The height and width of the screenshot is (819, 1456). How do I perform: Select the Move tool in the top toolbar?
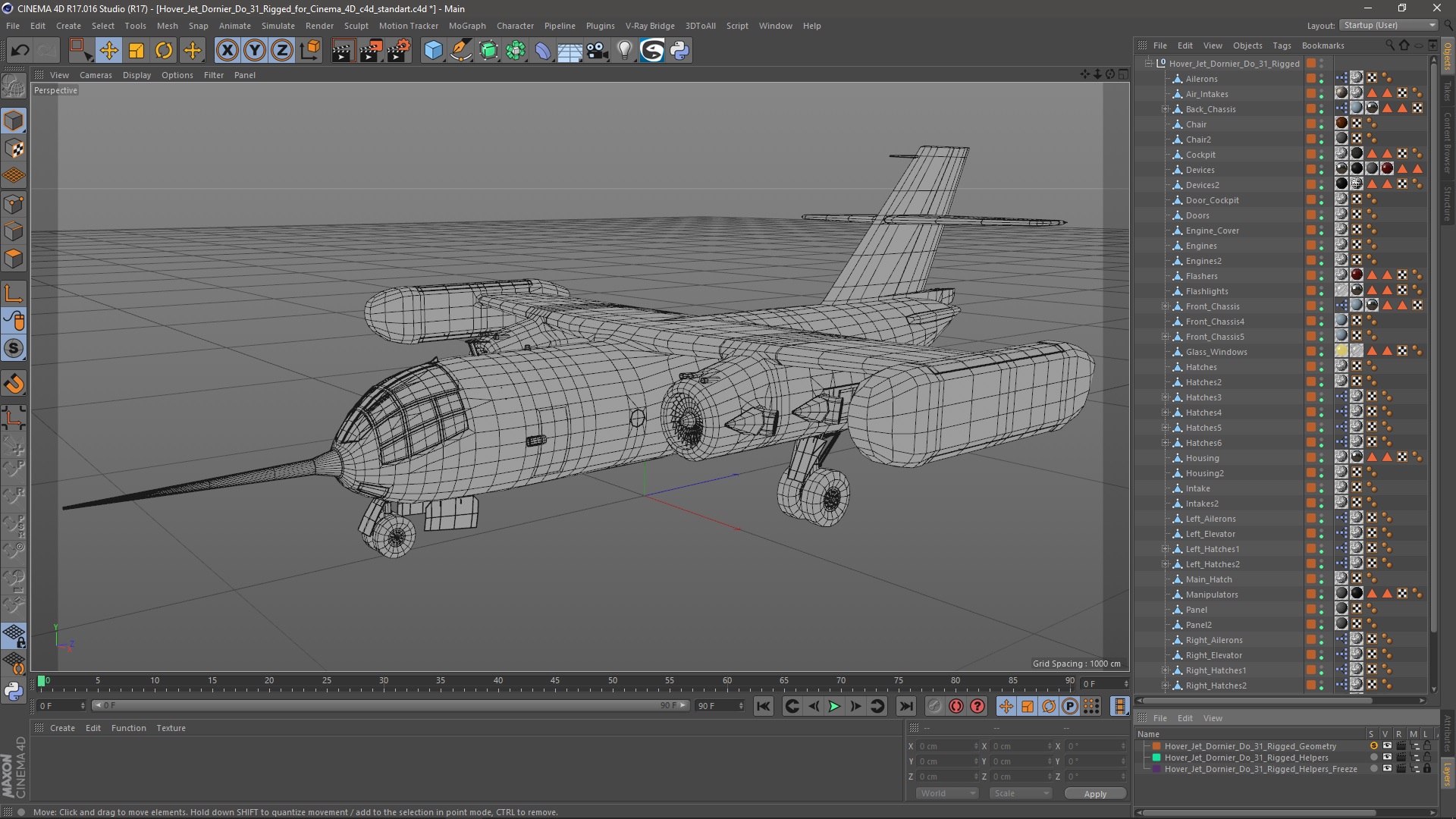[x=108, y=51]
